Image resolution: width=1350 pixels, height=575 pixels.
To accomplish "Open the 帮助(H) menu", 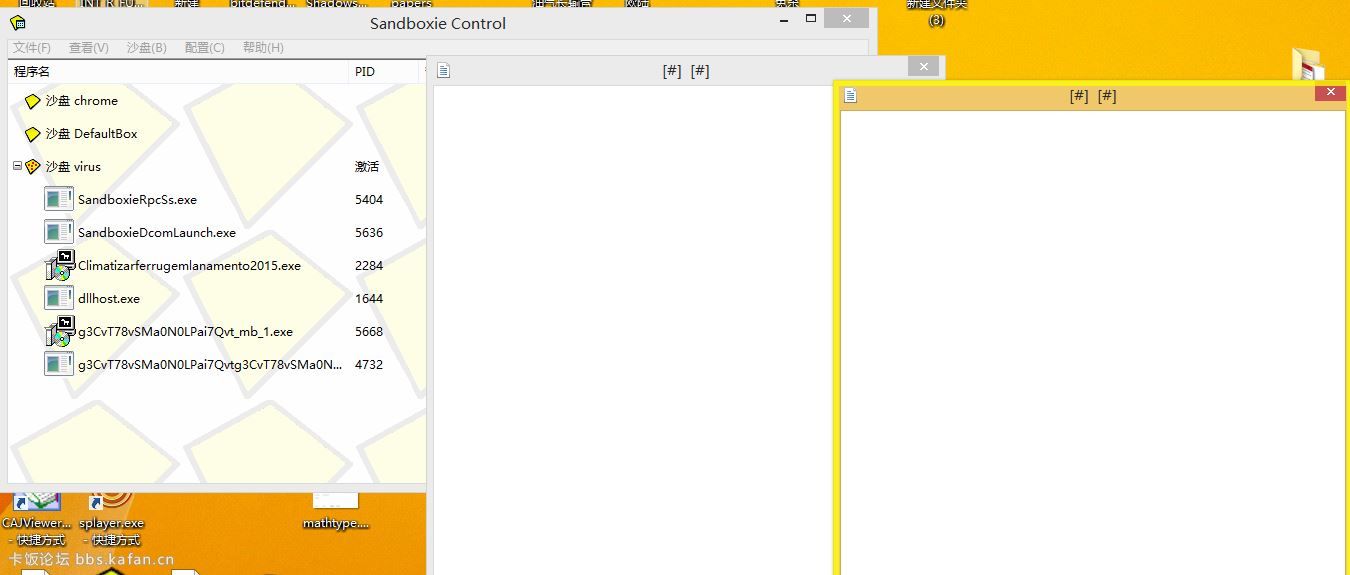I will coord(263,47).
